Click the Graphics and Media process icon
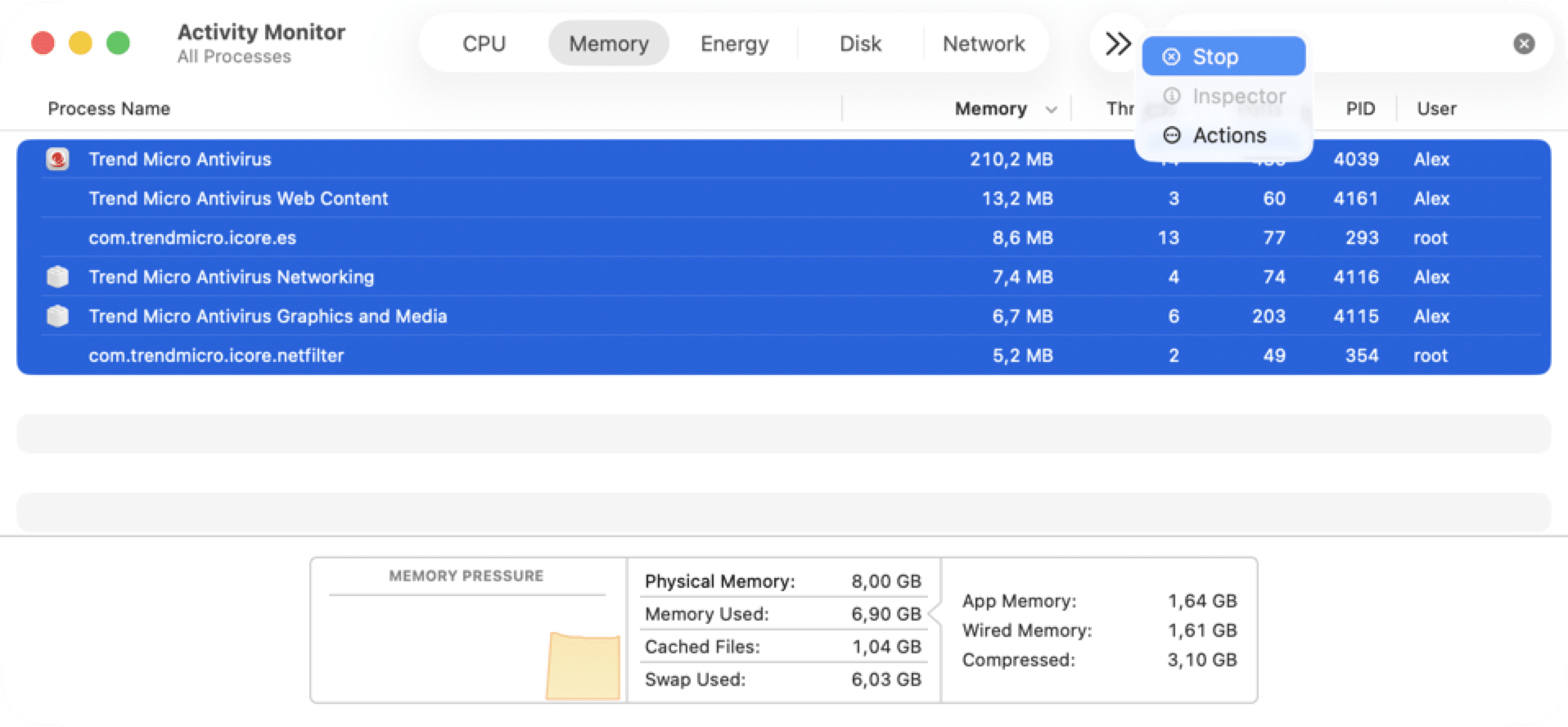The image size is (1568, 727). pos(57,316)
